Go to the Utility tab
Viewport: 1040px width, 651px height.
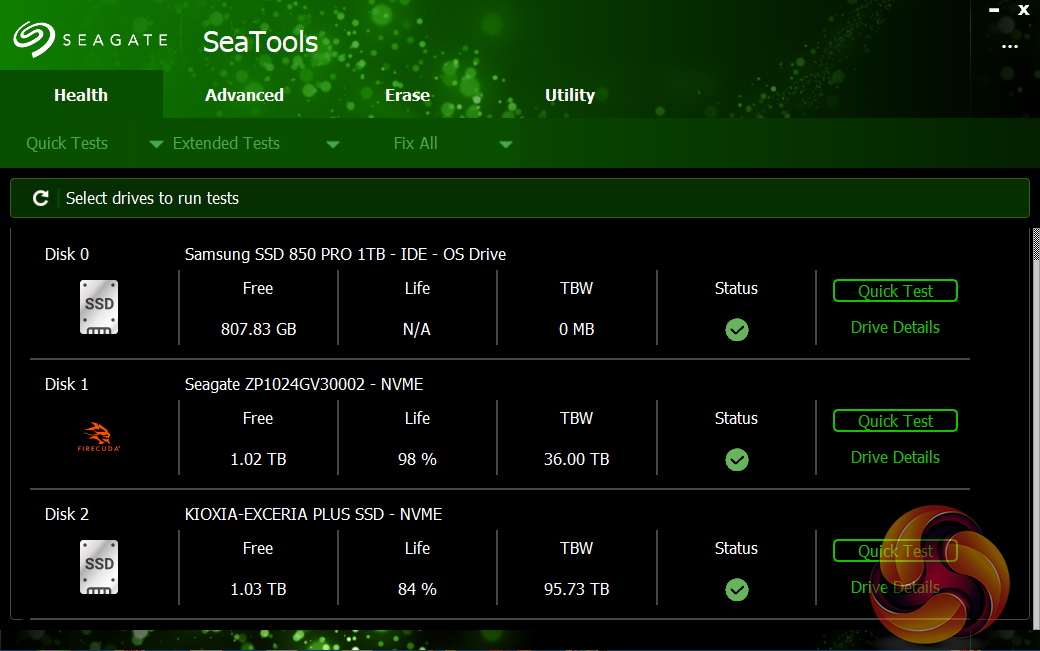coord(570,95)
